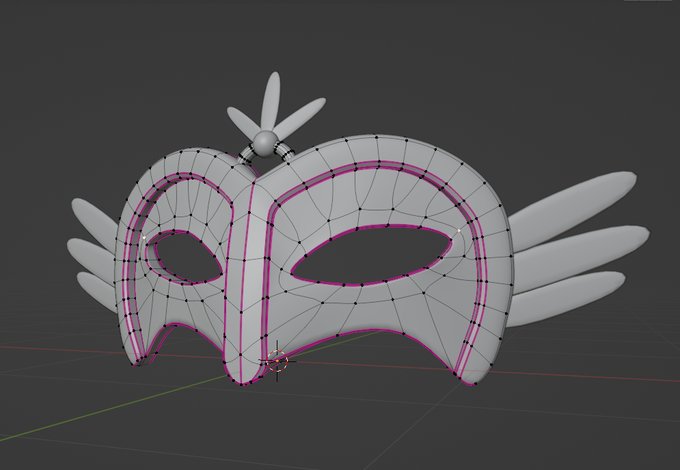Click the 3D cursor below the mask's nose

pyautogui.click(x=278, y=361)
